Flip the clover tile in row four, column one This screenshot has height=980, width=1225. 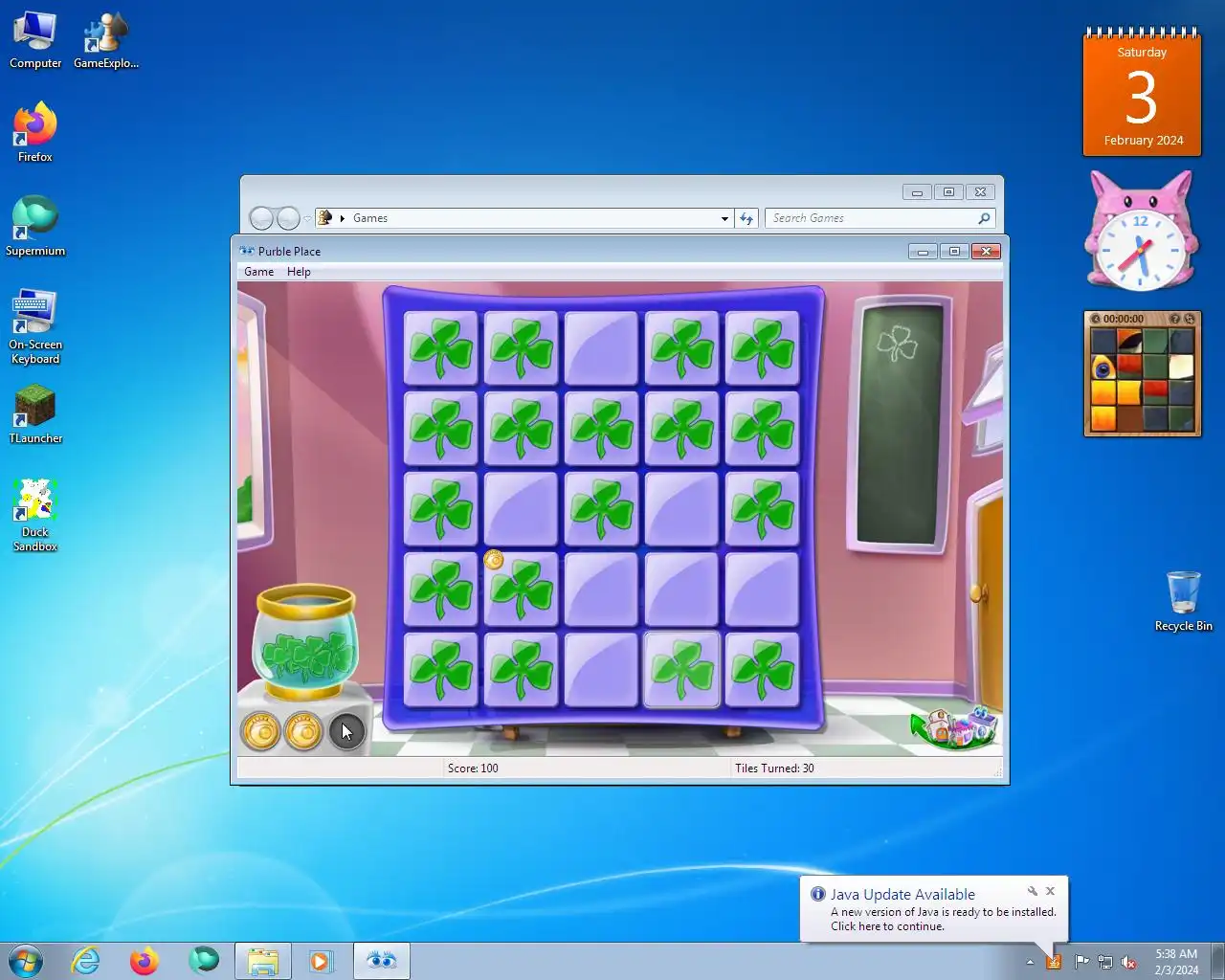coord(440,590)
